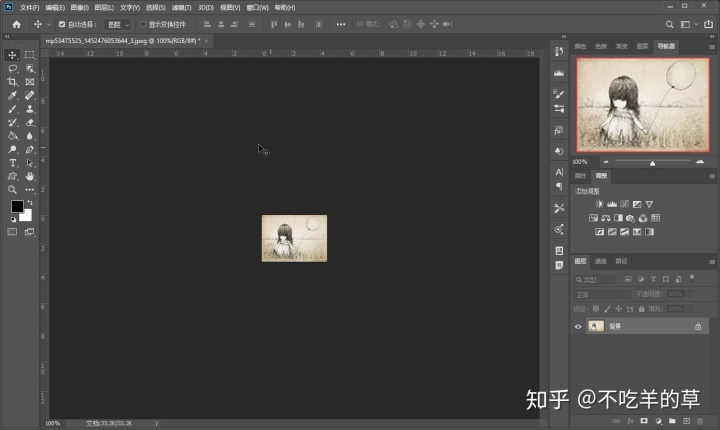This screenshot has width=720, height=430.
Task: Click the zoom percentage field in status bar
Action: (53, 424)
